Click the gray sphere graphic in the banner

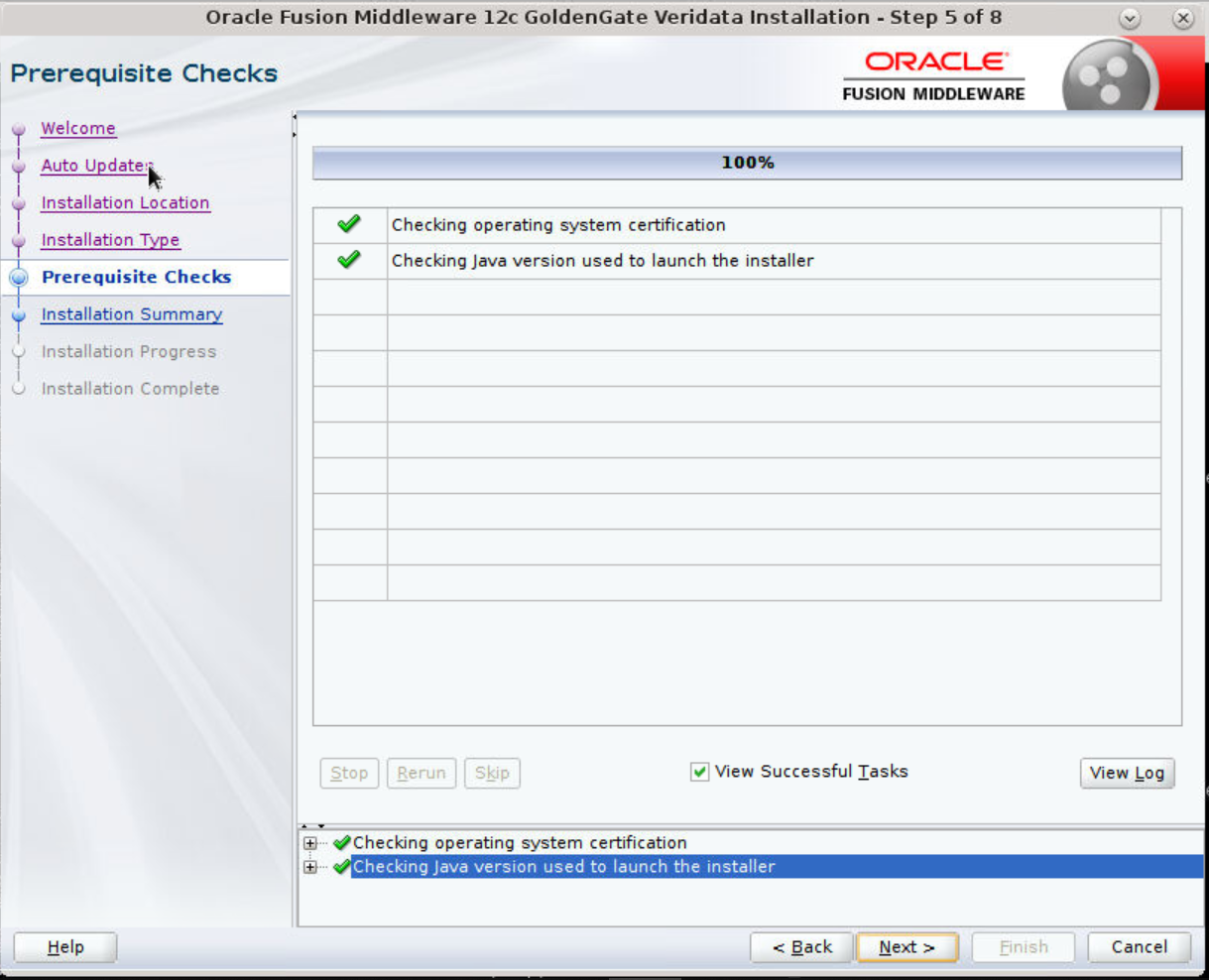1110,77
